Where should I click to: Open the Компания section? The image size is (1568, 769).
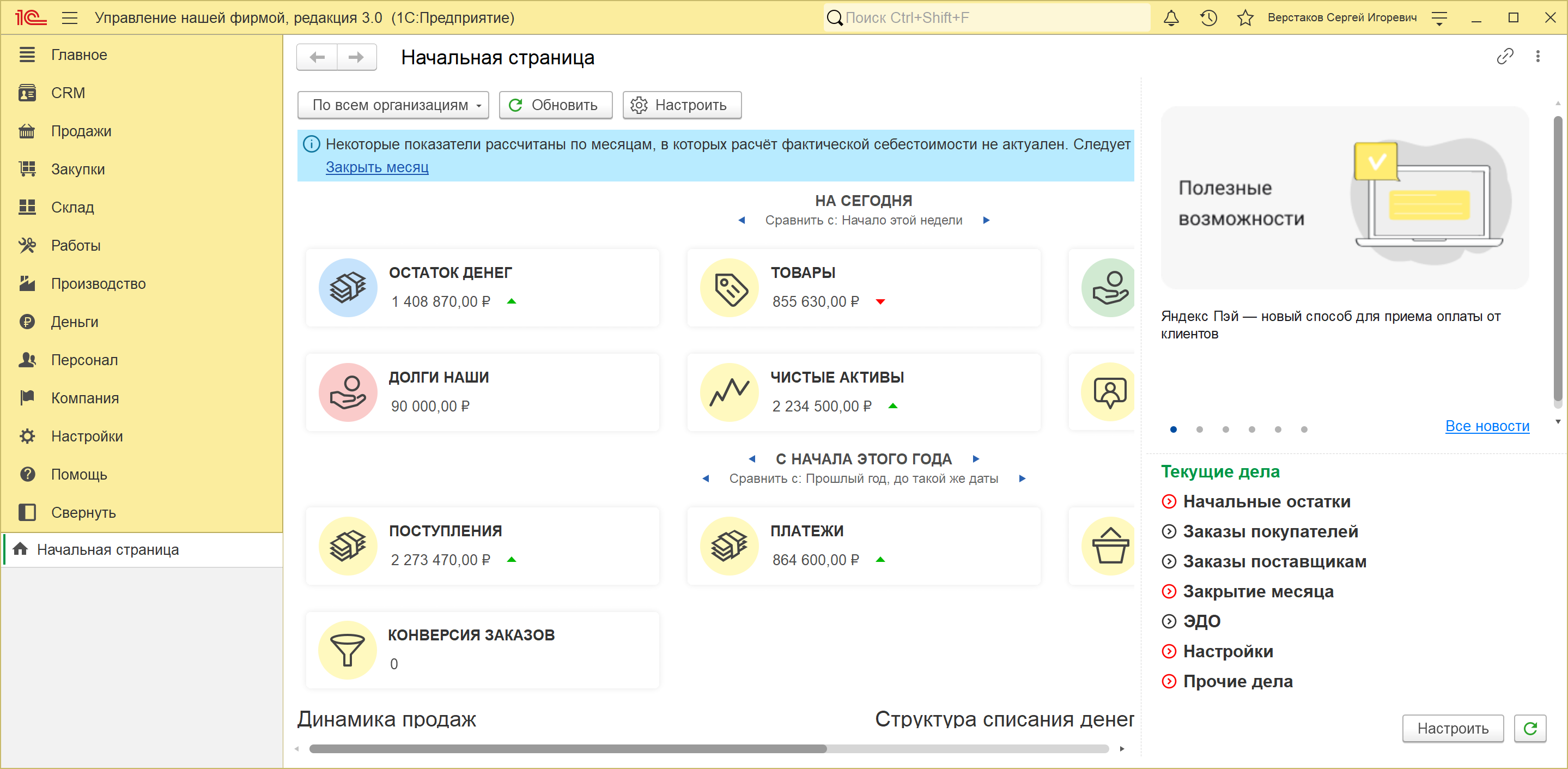click(141, 398)
